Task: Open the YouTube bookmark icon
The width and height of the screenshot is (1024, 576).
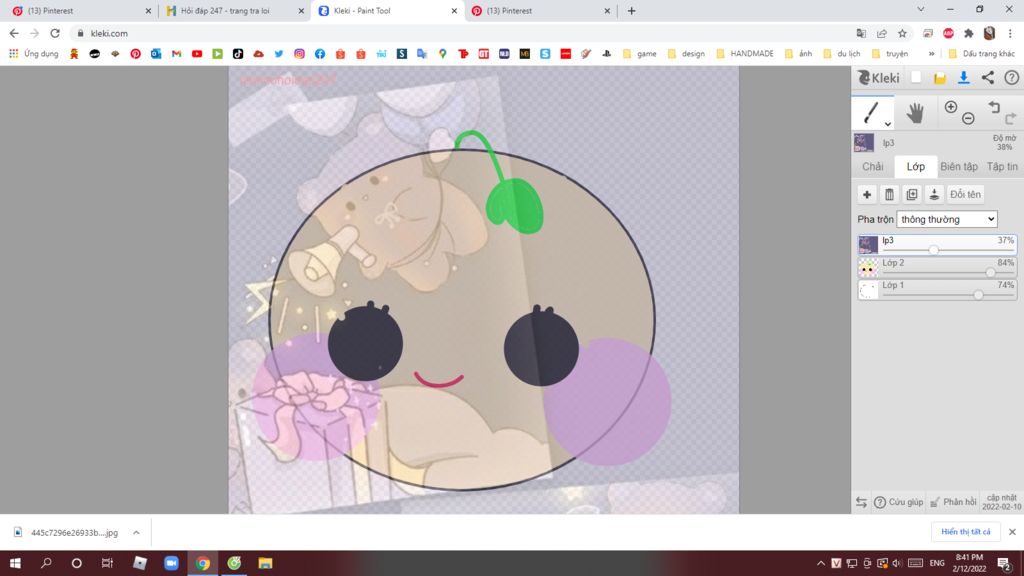Action: pos(197,54)
